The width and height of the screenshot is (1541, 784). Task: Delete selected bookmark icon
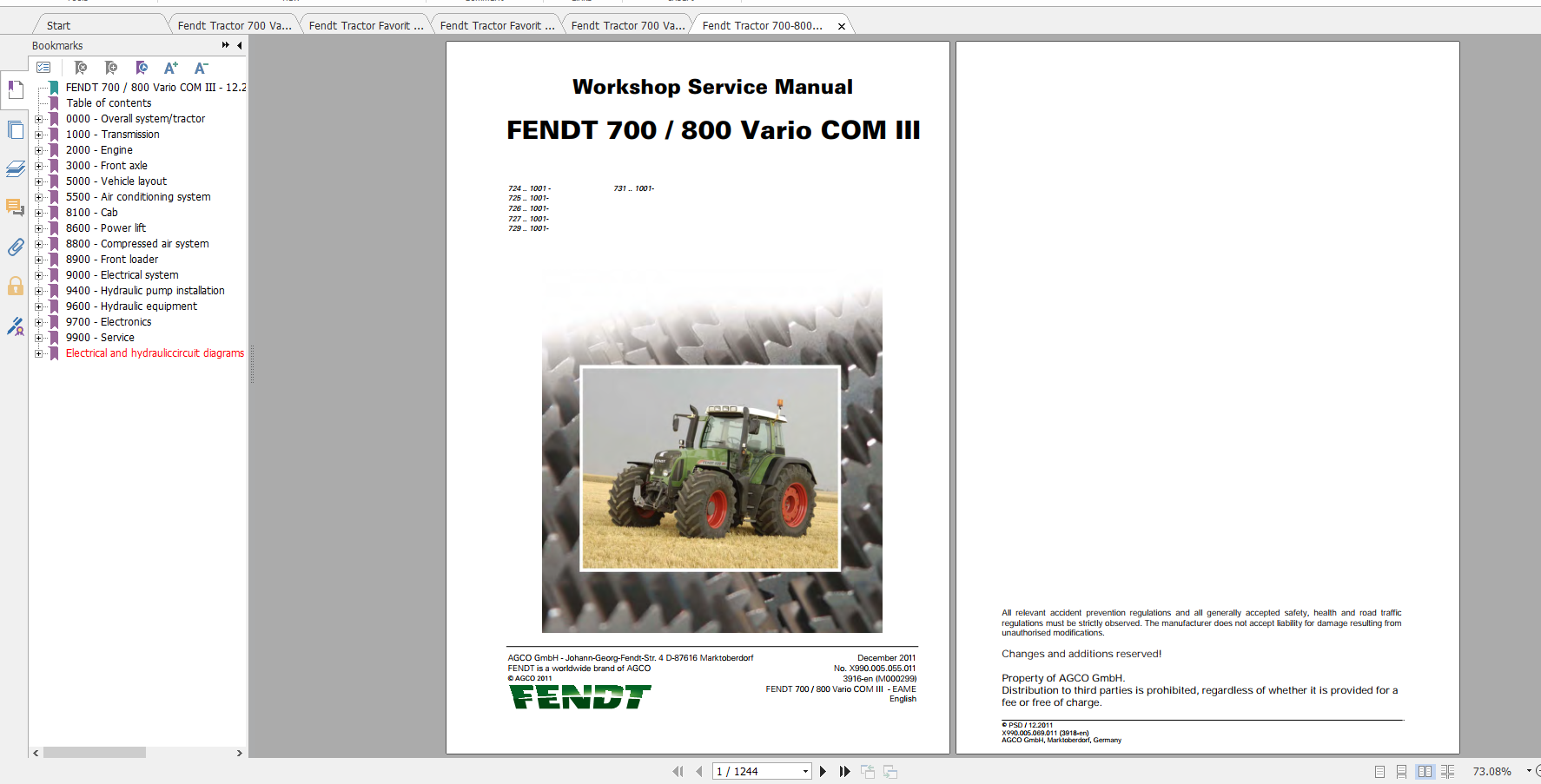point(81,68)
